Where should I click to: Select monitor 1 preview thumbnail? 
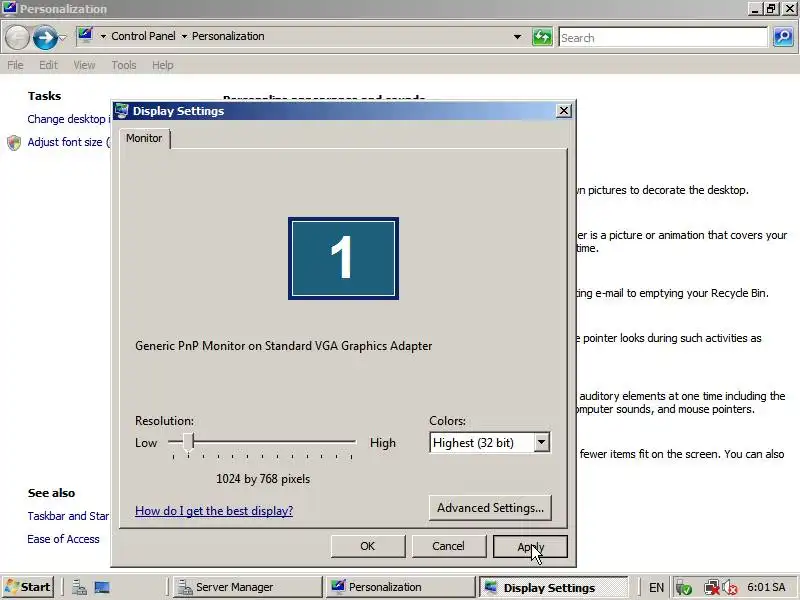coord(343,258)
